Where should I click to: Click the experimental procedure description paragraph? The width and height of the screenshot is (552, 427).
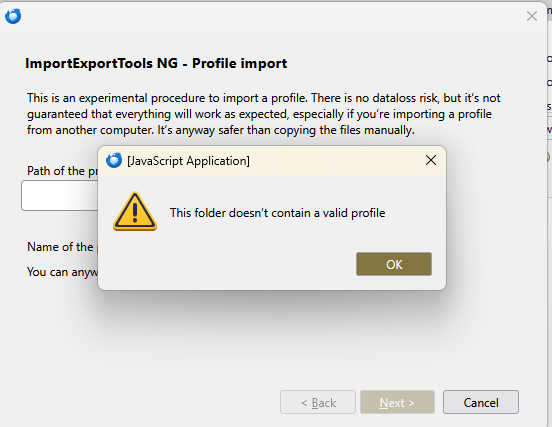click(x=263, y=114)
